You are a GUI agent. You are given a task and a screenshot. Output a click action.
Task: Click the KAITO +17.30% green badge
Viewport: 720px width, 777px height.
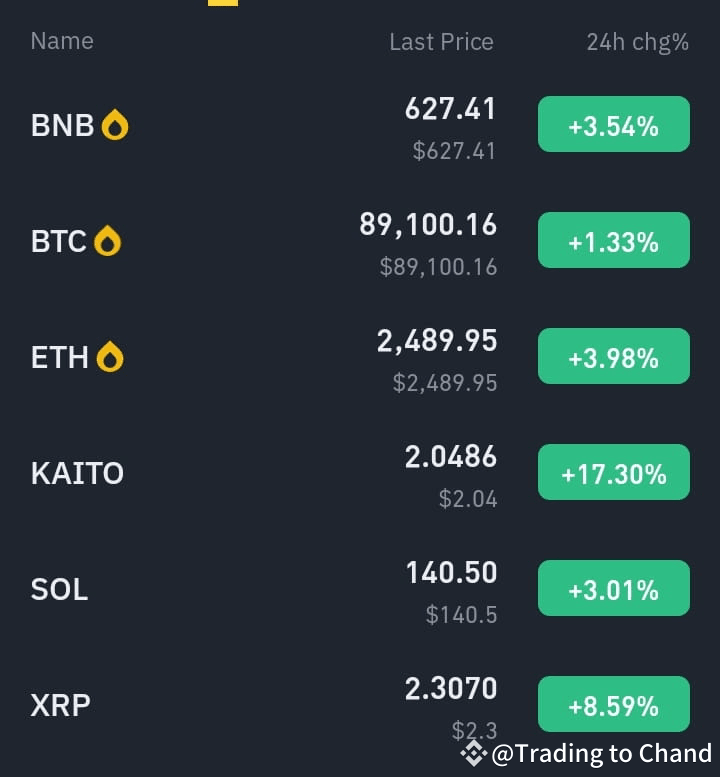point(614,472)
